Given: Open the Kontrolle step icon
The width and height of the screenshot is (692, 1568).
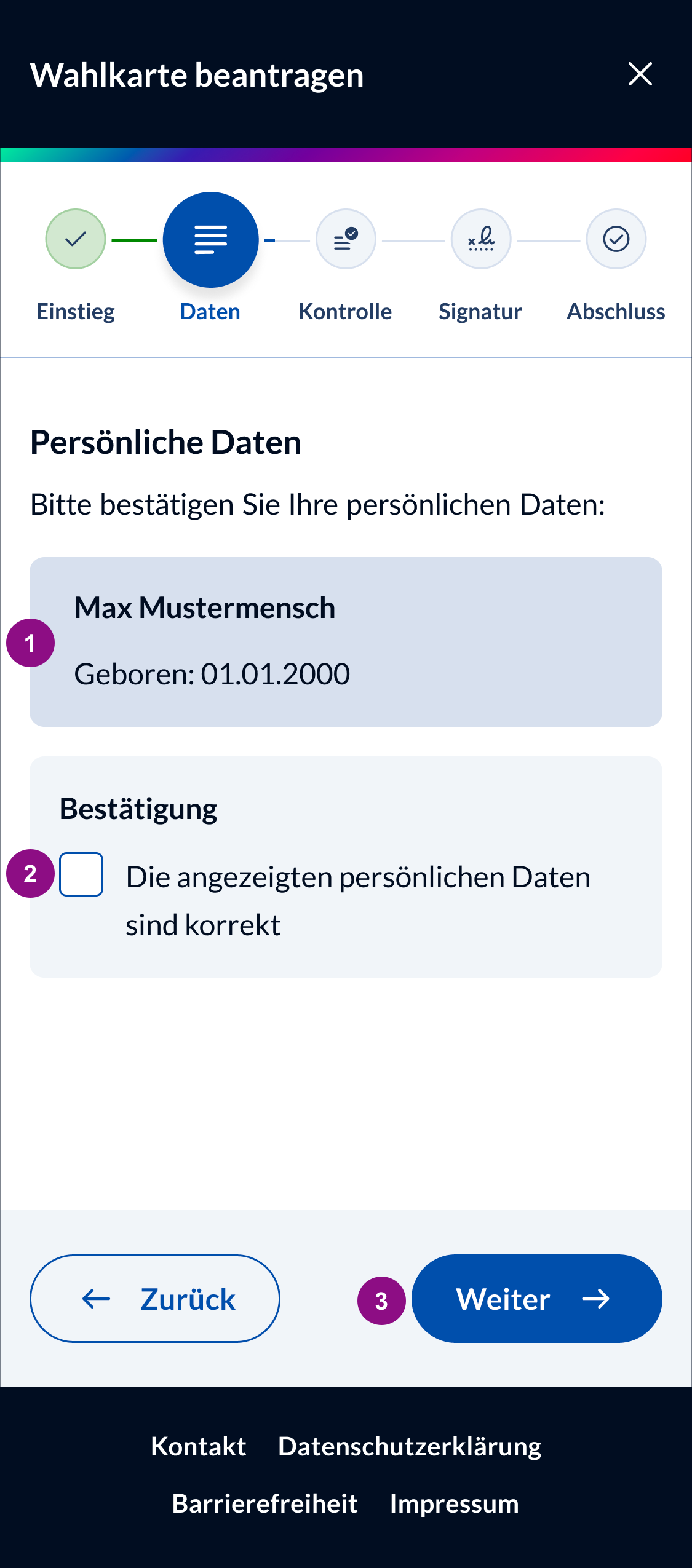Looking at the screenshot, I should [x=346, y=239].
